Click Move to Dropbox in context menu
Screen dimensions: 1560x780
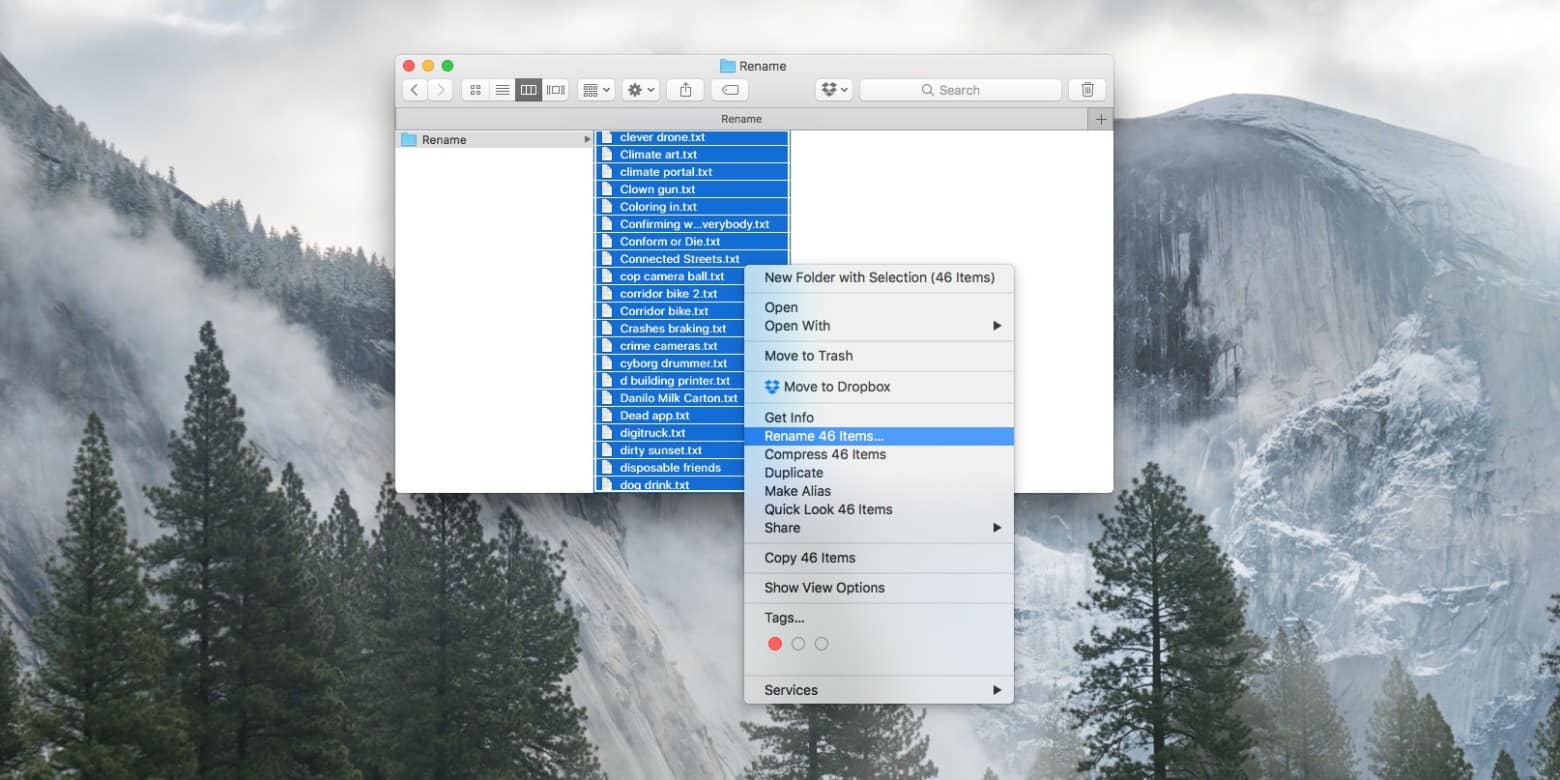836,387
